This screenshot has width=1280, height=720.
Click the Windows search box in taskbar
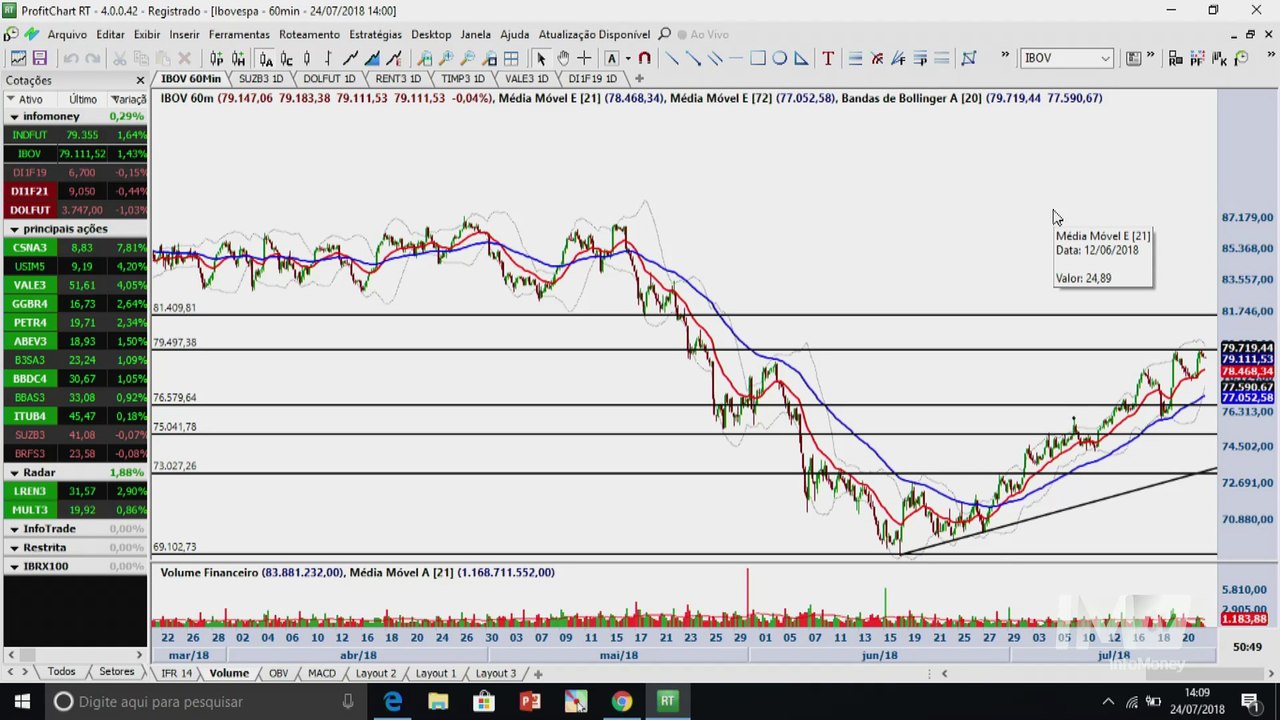point(205,702)
